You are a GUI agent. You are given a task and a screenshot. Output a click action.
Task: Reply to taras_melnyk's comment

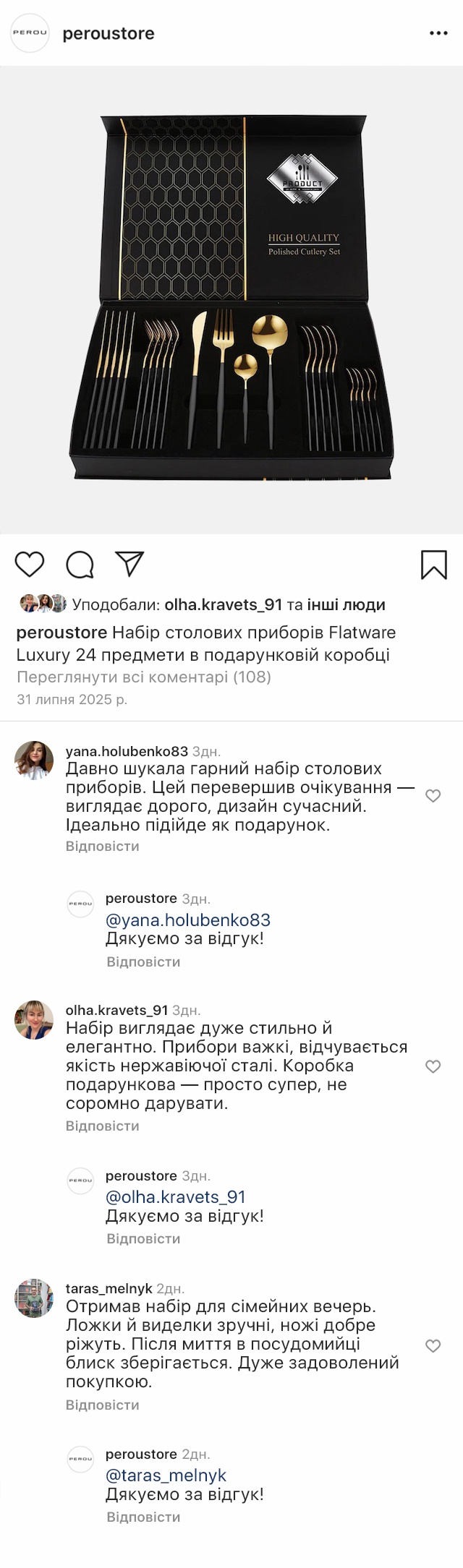tap(102, 1405)
